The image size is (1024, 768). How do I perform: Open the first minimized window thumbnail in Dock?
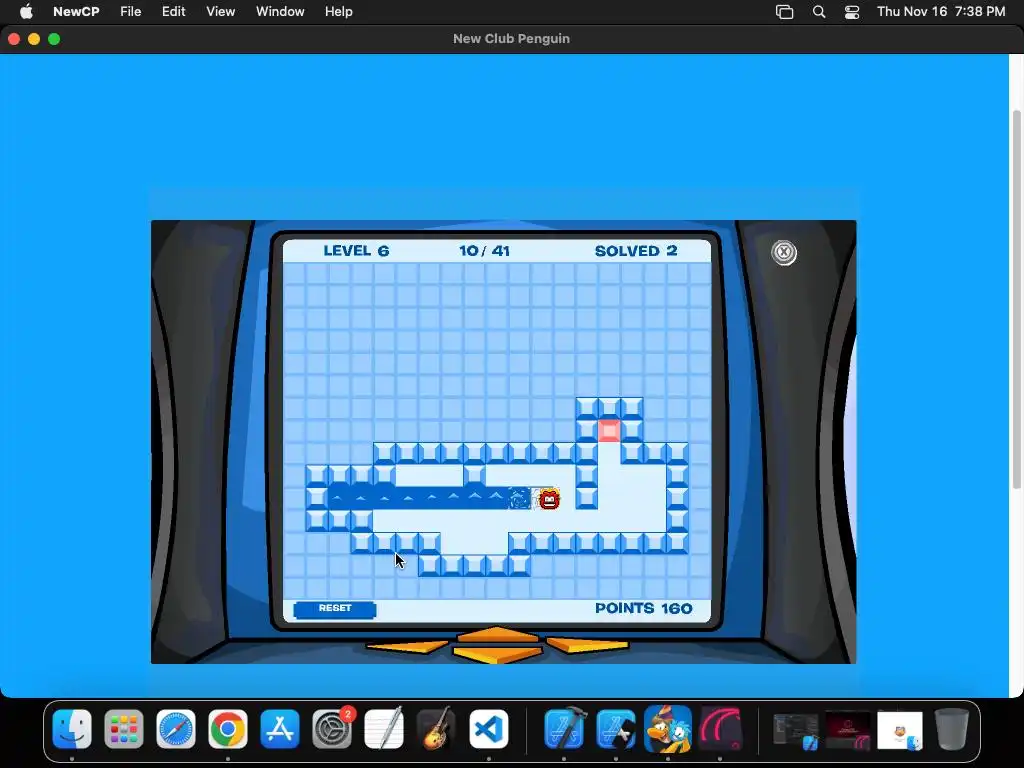(x=795, y=730)
